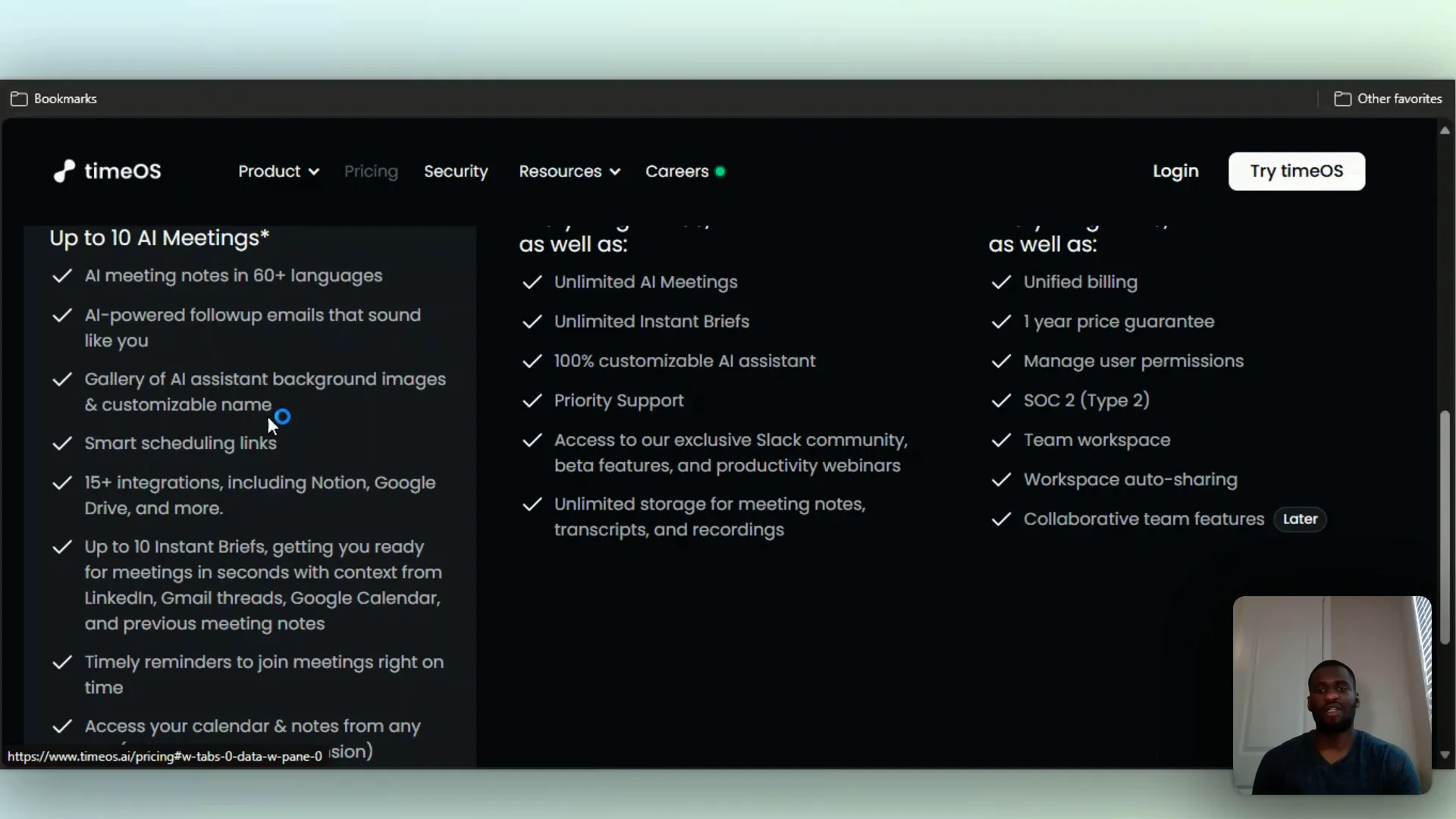Image resolution: width=1456 pixels, height=819 pixels.
Task: Click checkmark next to Unified billing
Action: point(1001,282)
